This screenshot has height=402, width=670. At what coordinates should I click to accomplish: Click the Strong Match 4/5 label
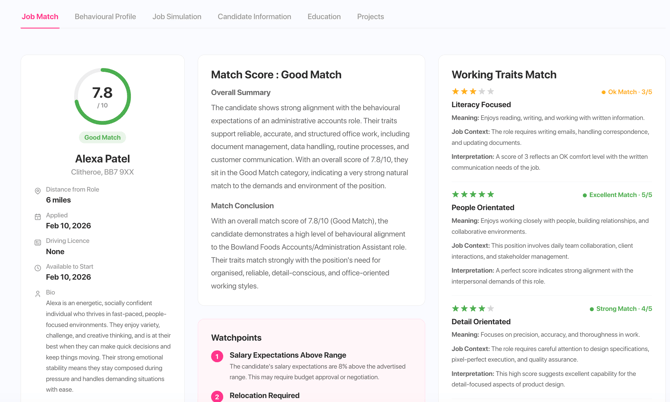point(621,309)
